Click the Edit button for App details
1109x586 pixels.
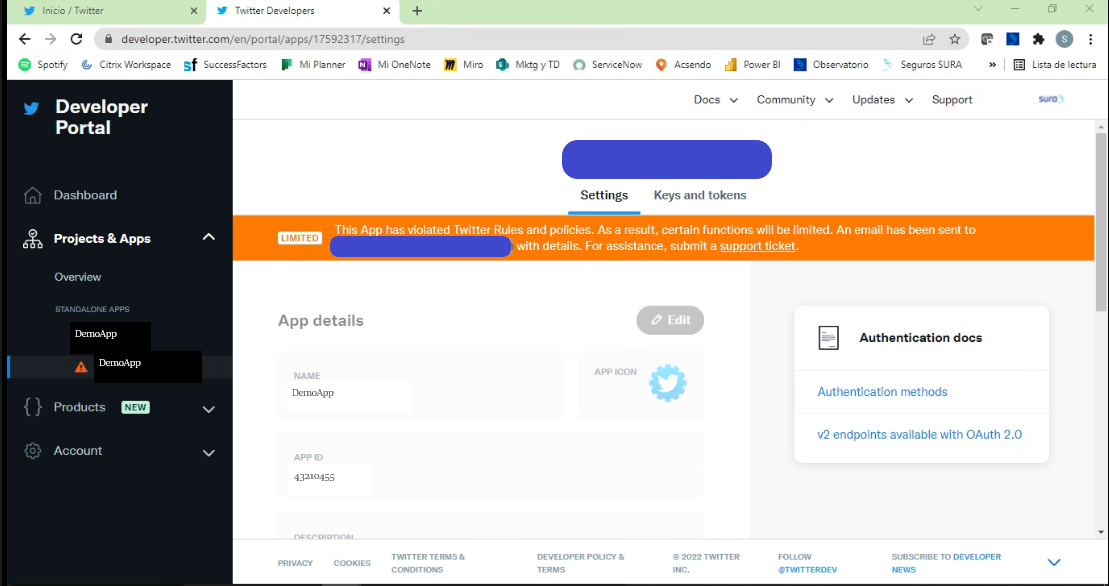[670, 320]
